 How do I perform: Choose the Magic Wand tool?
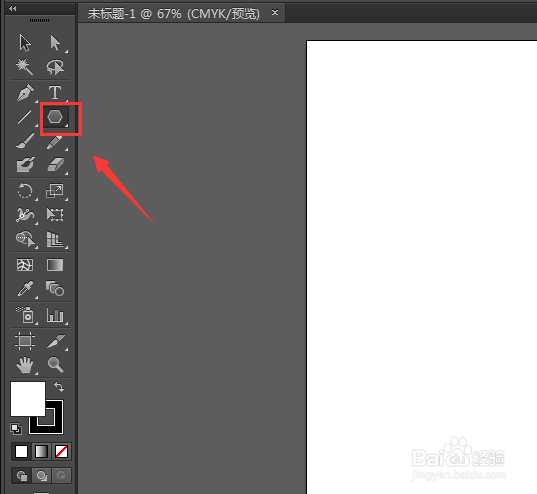pos(25,67)
